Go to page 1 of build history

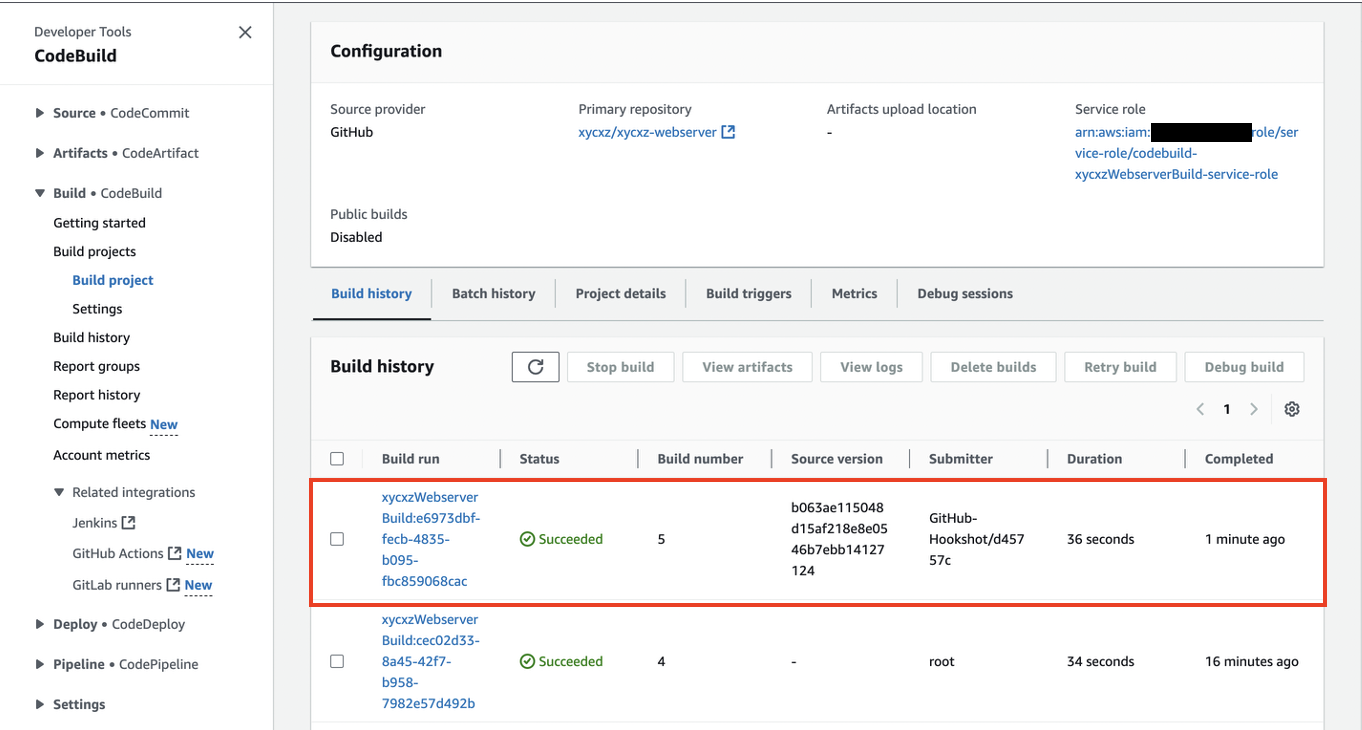click(x=1227, y=409)
